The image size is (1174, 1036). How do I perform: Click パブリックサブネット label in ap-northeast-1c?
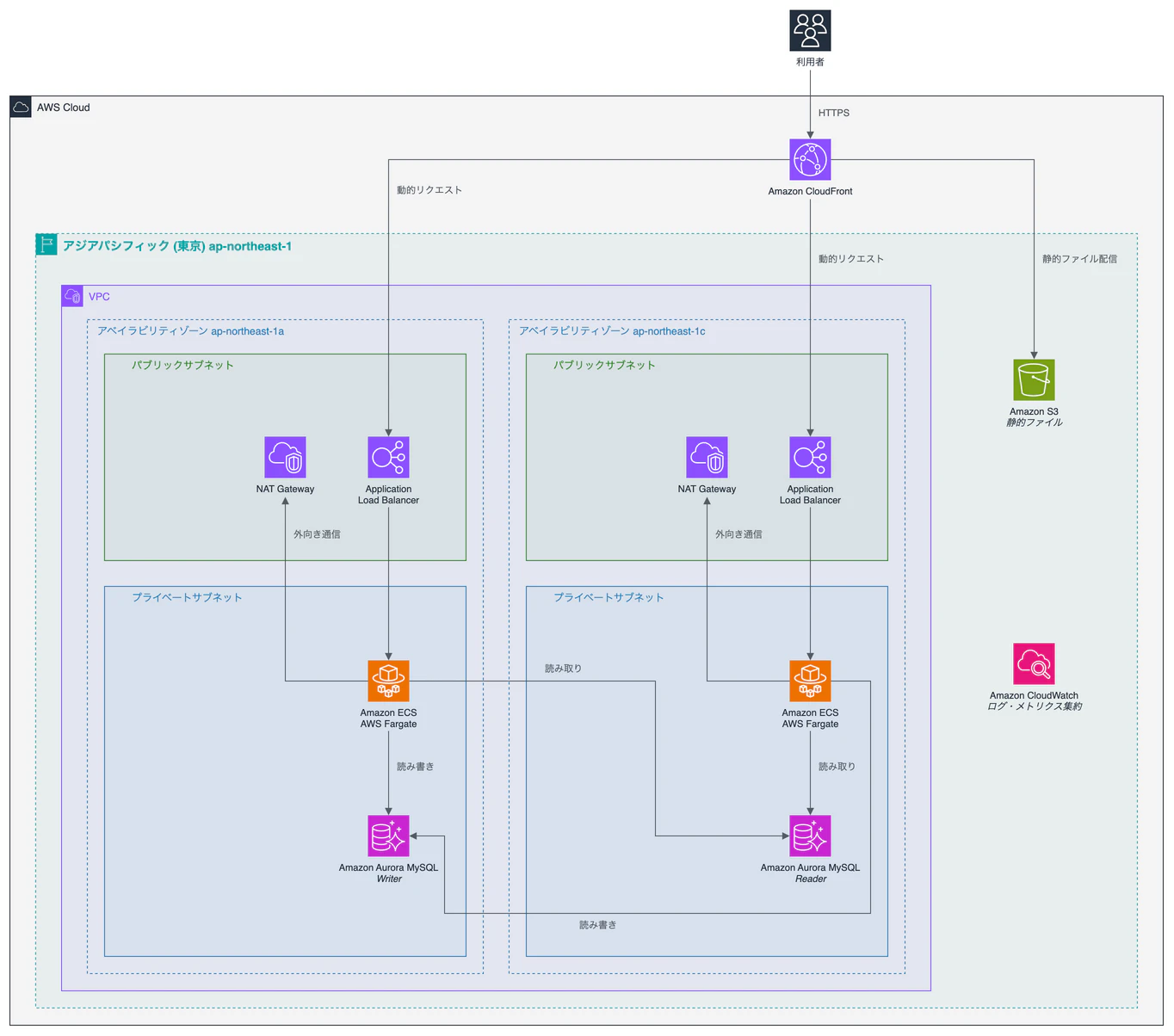(x=604, y=365)
